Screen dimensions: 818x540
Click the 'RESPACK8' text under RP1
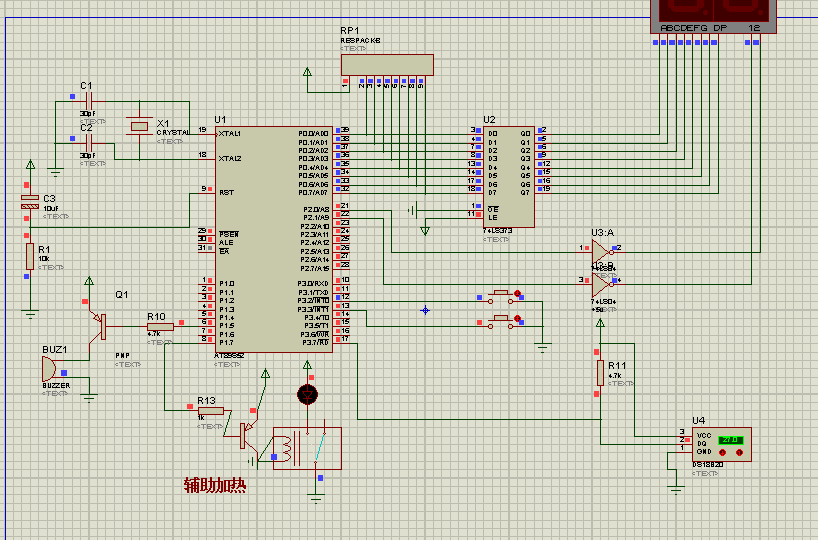360,40
